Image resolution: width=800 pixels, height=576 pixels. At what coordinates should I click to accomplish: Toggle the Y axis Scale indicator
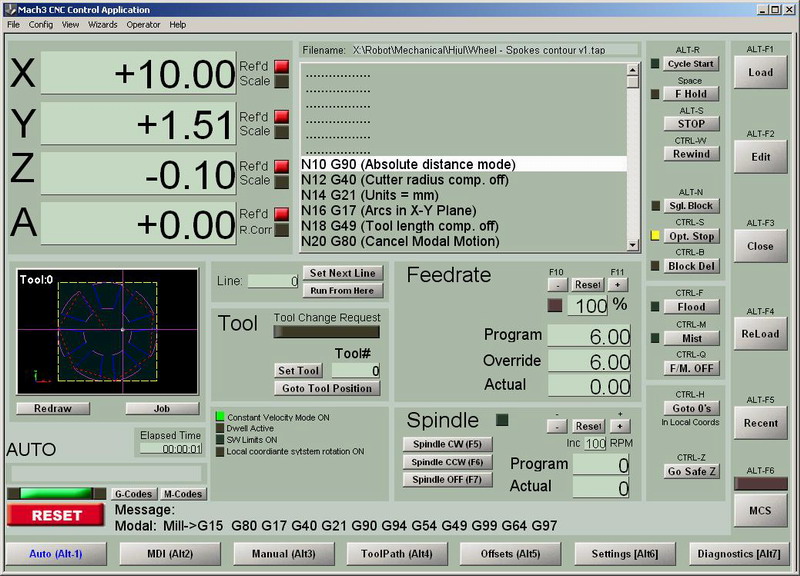(282, 132)
